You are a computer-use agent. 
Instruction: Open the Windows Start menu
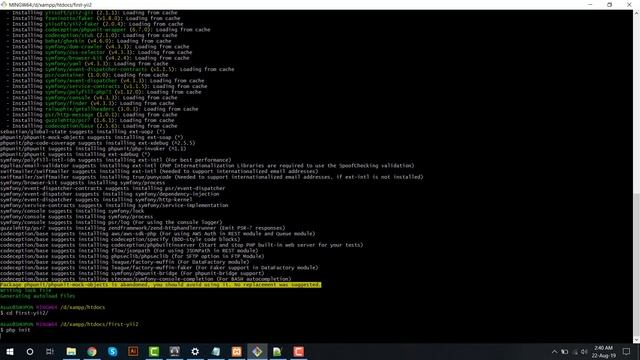10,351
